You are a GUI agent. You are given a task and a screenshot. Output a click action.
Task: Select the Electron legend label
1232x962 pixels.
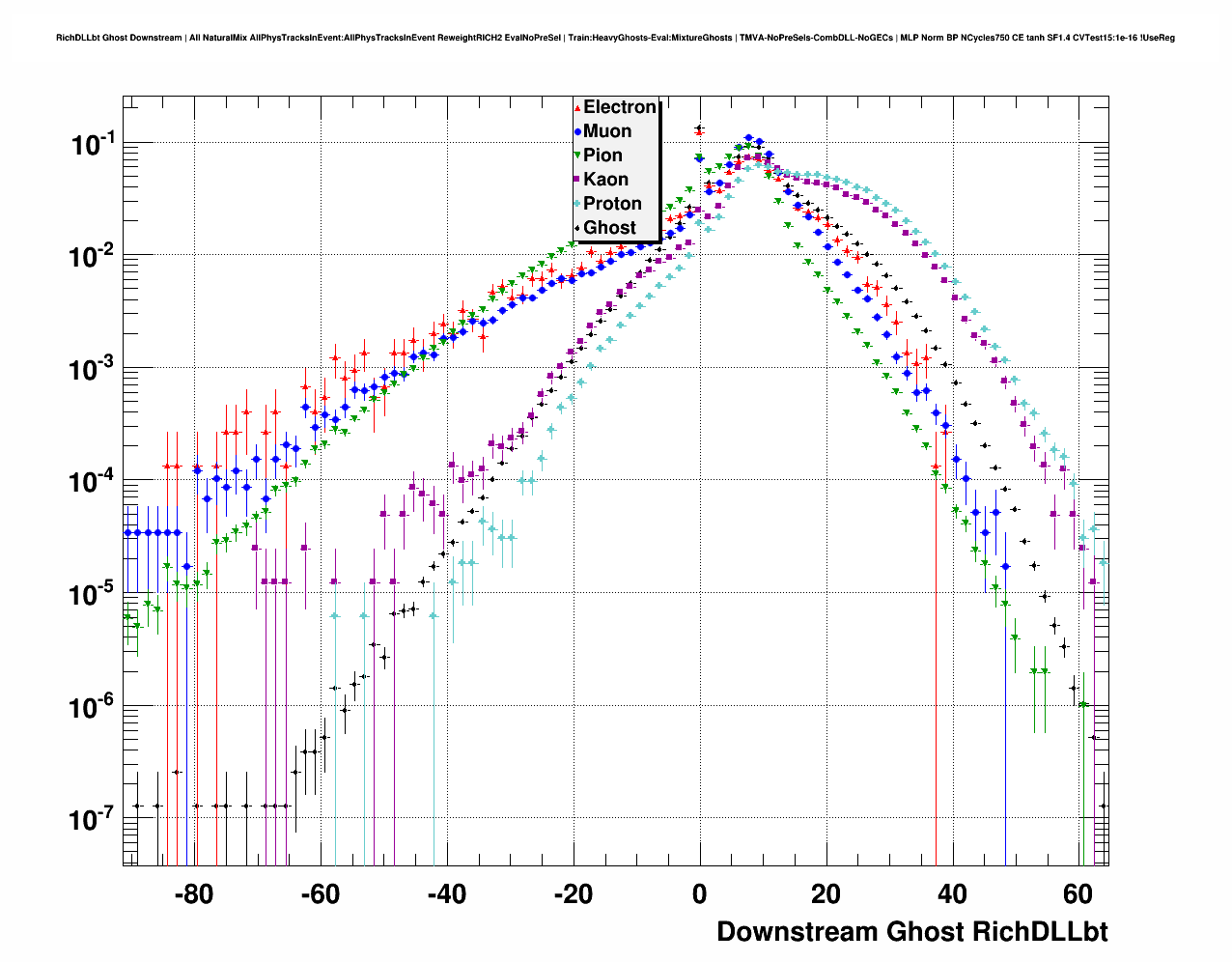coord(620,107)
